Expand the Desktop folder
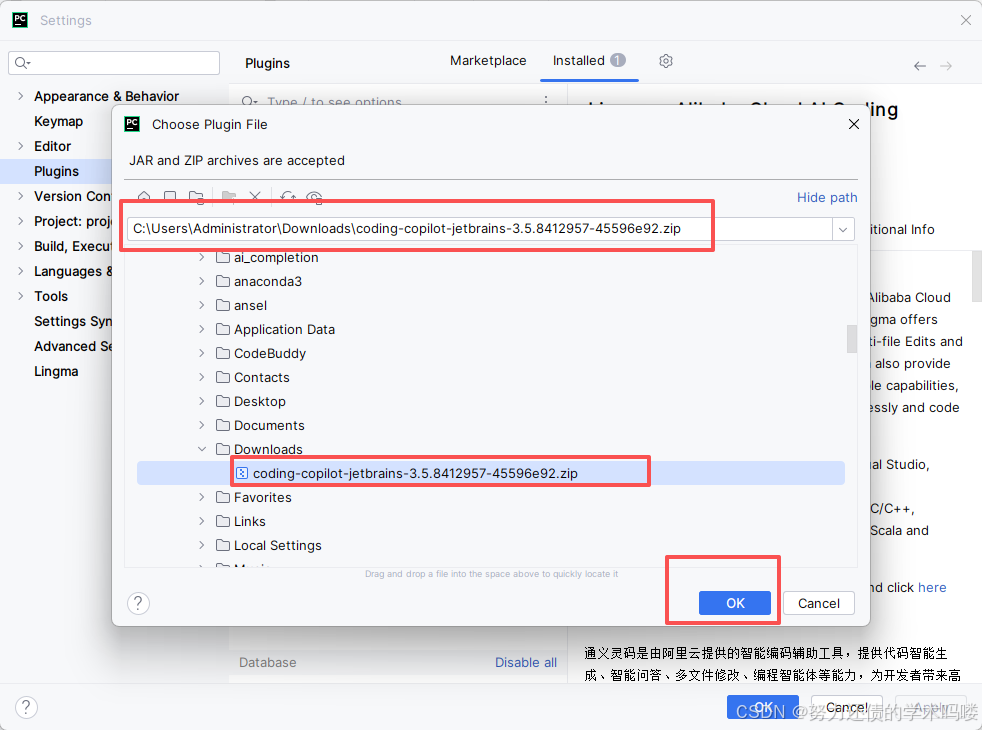Image resolution: width=982 pixels, height=730 pixels. pos(202,401)
